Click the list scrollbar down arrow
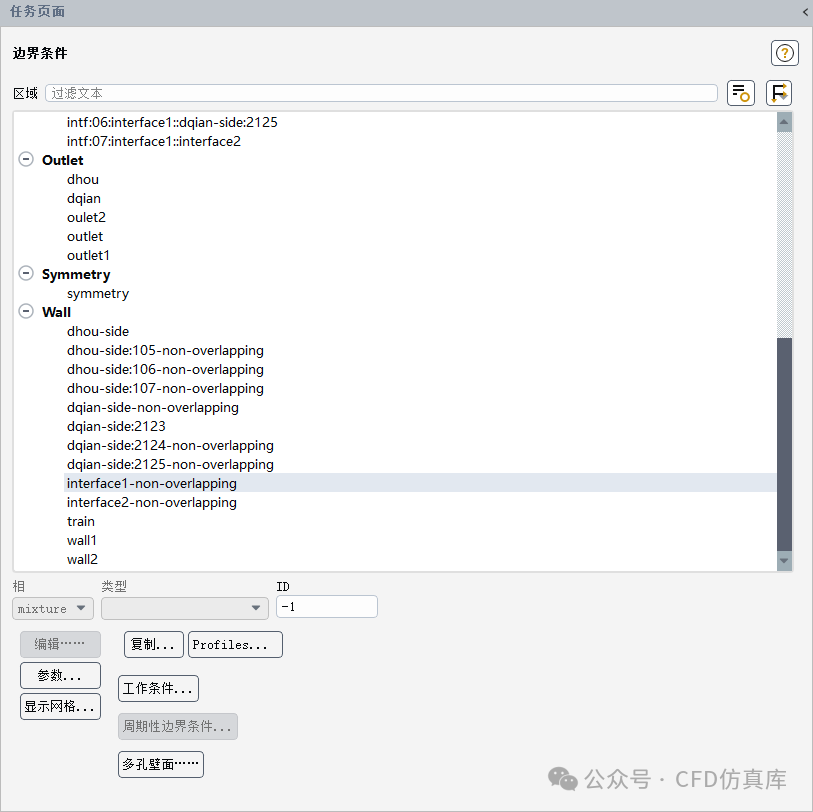 784,561
